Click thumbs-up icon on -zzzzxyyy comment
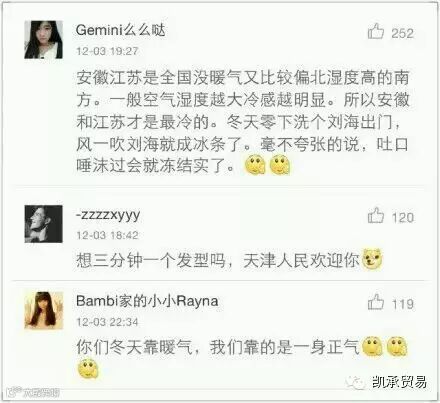Screen dimensions: 440x403 [x=376, y=215]
